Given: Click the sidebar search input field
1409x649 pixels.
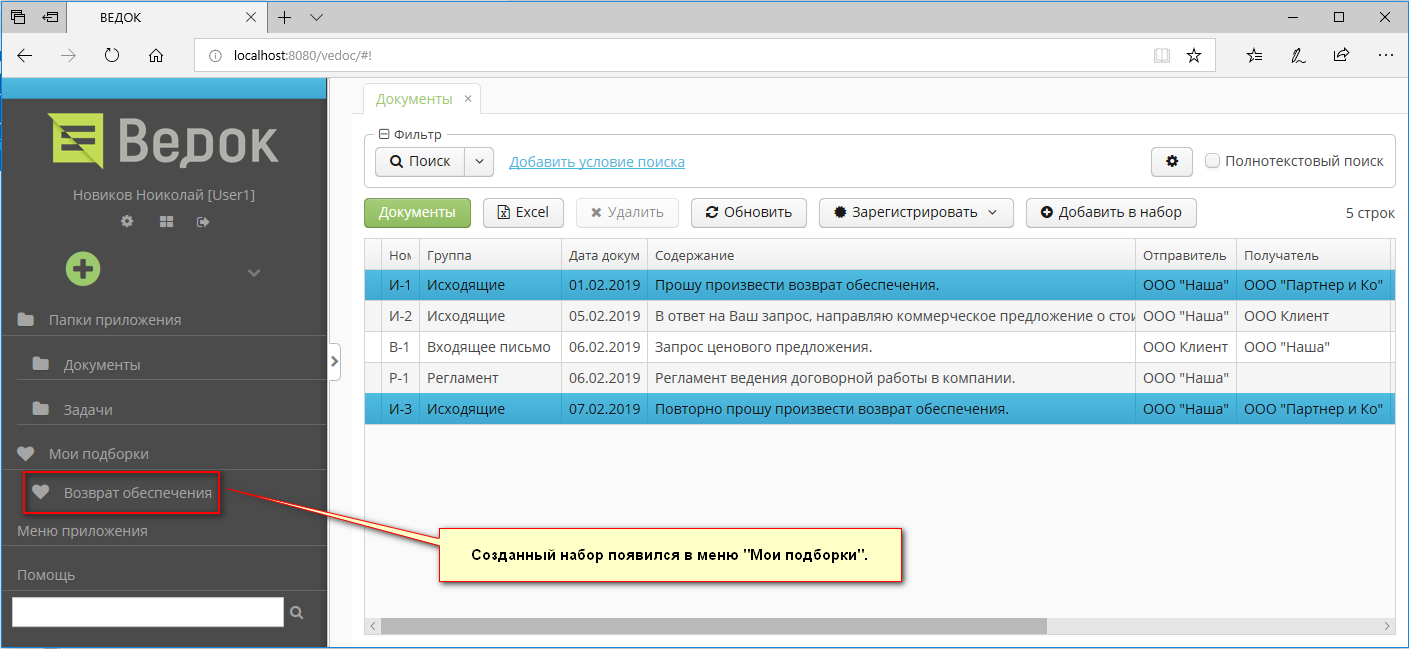Looking at the screenshot, I should click(148, 612).
